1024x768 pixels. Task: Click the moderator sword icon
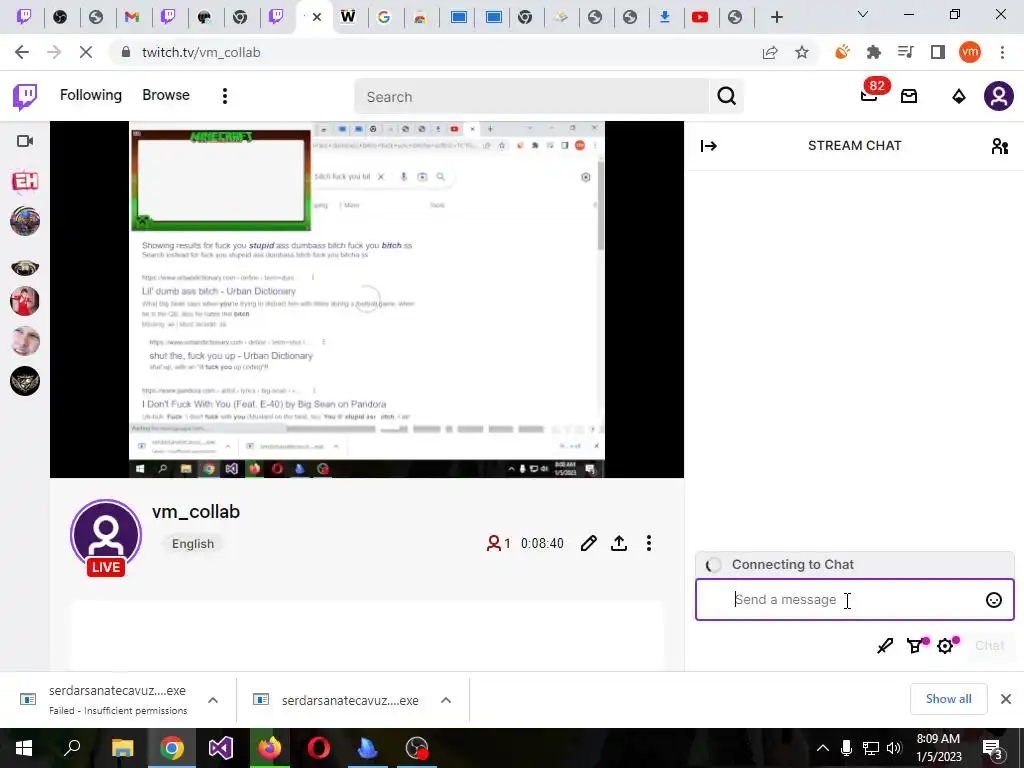tap(885, 646)
